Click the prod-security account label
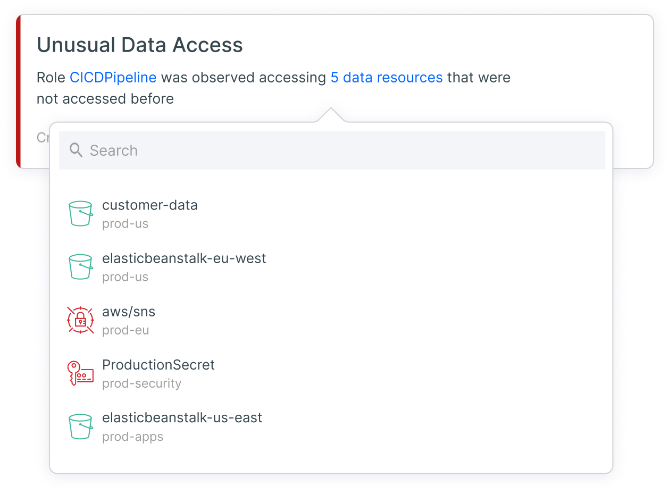 tap(141, 383)
